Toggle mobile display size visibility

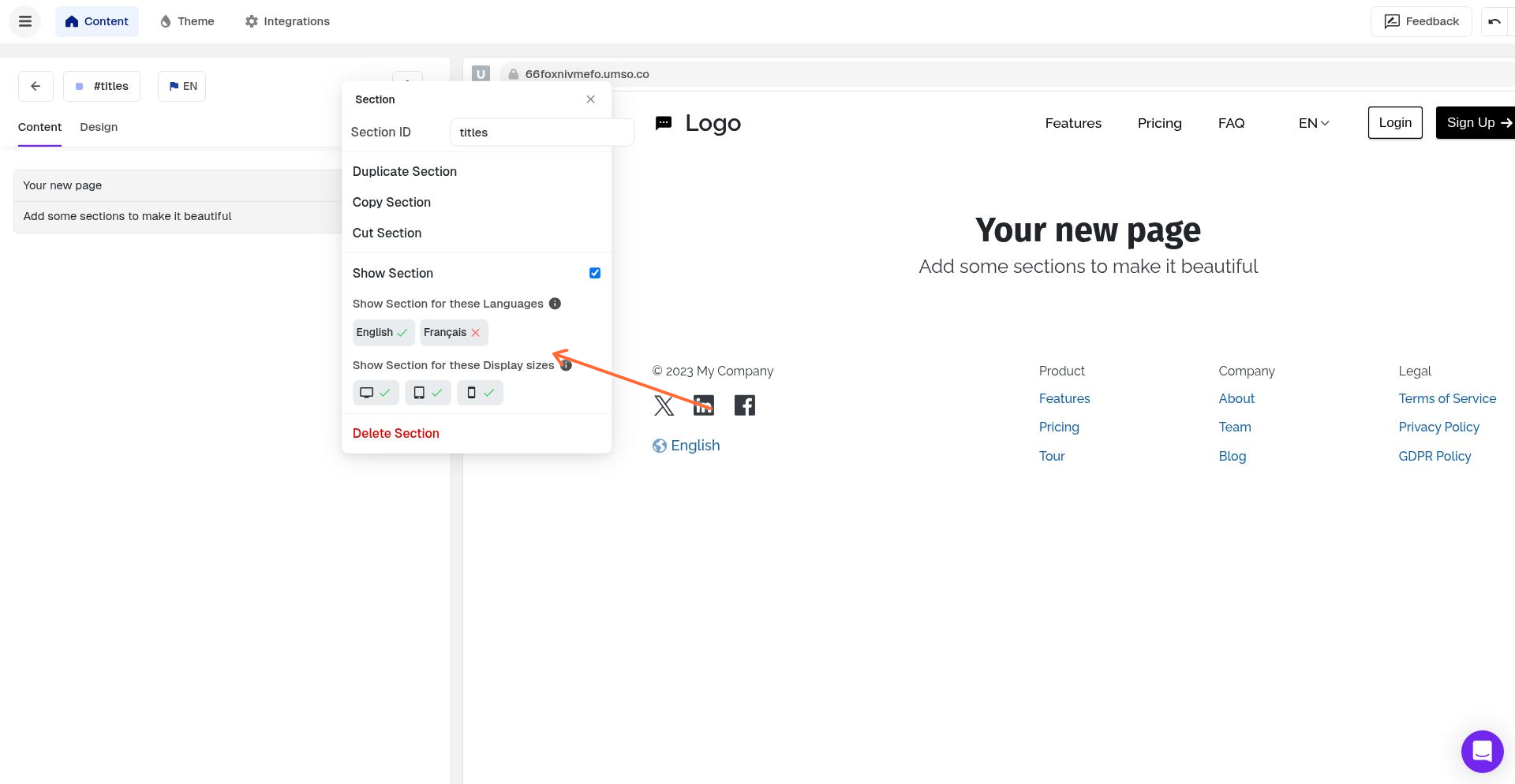pos(480,393)
